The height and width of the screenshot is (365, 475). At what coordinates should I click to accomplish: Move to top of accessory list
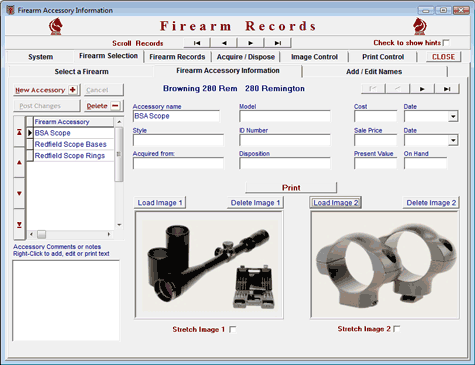point(19,132)
